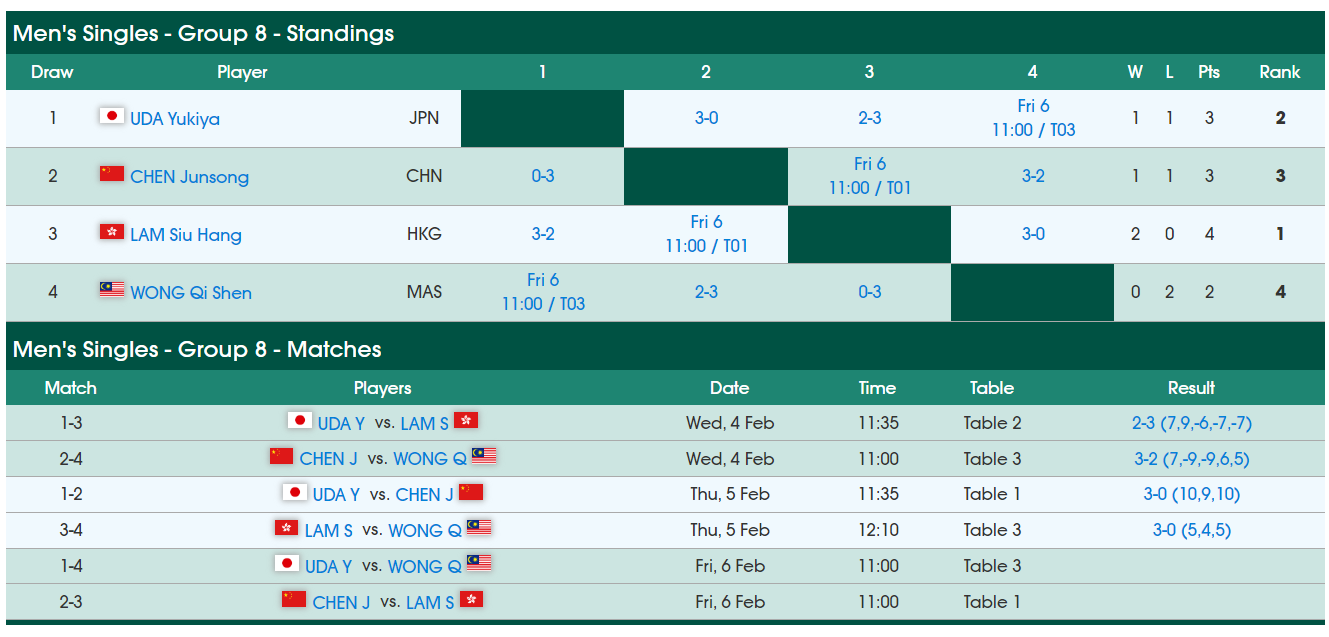Click China flag in match 2-3 row
The height and width of the screenshot is (637, 1329).
click(x=294, y=600)
